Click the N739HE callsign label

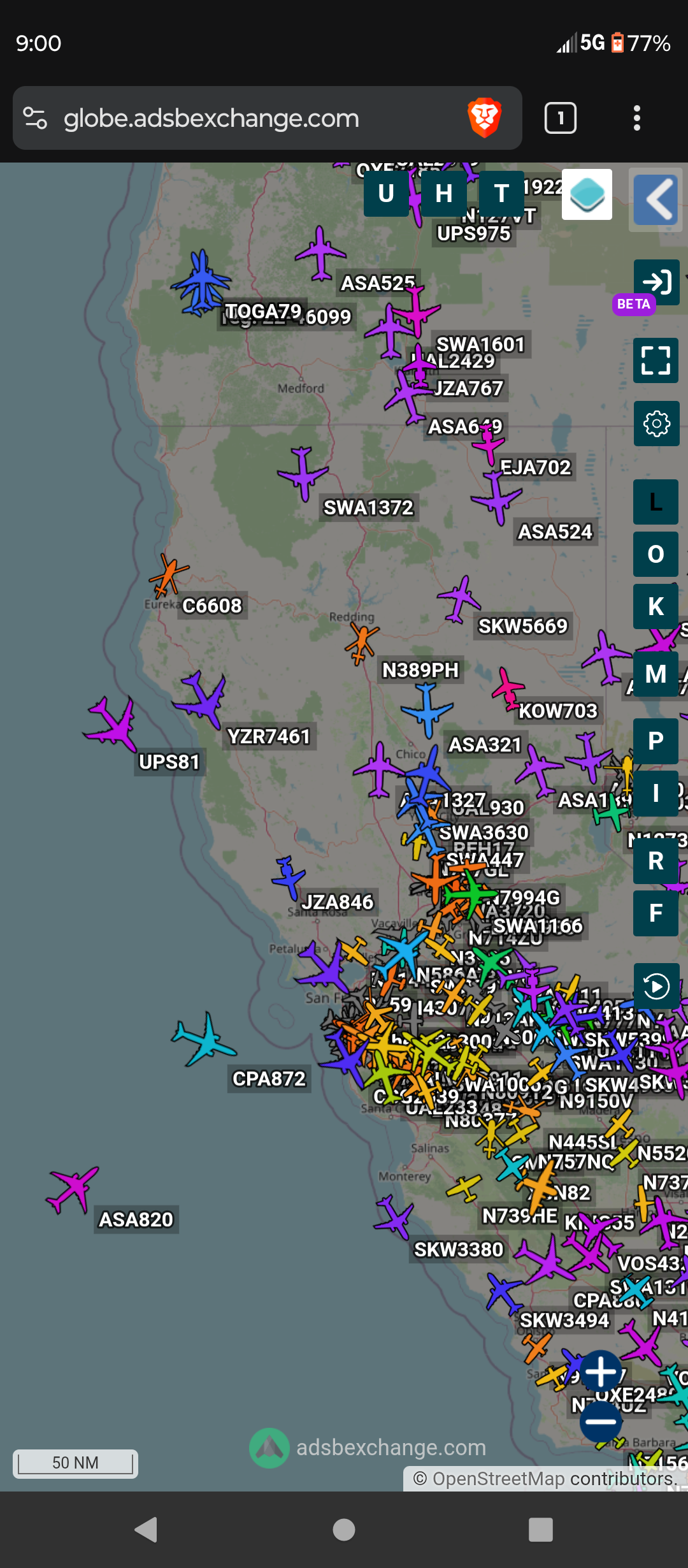coord(520,1216)
